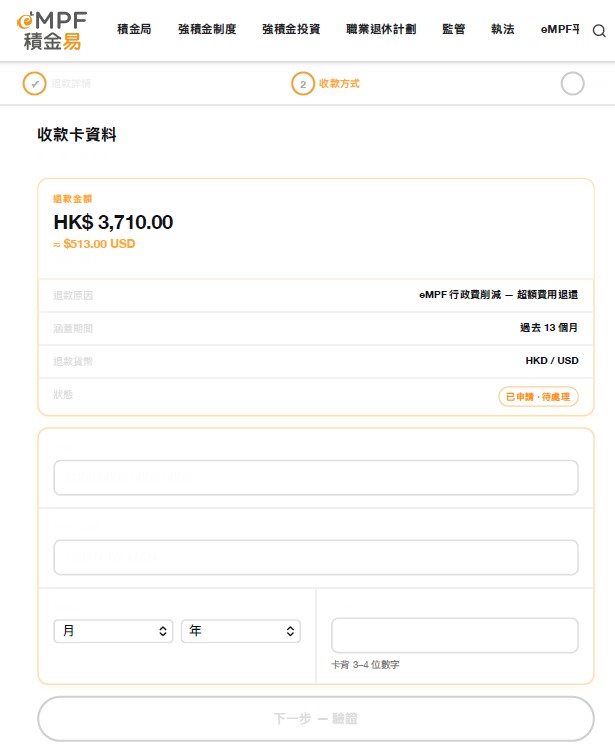Click the 退款貨幣 row label
Viewport: 615px width, 750px height.
tap(73, 361)
